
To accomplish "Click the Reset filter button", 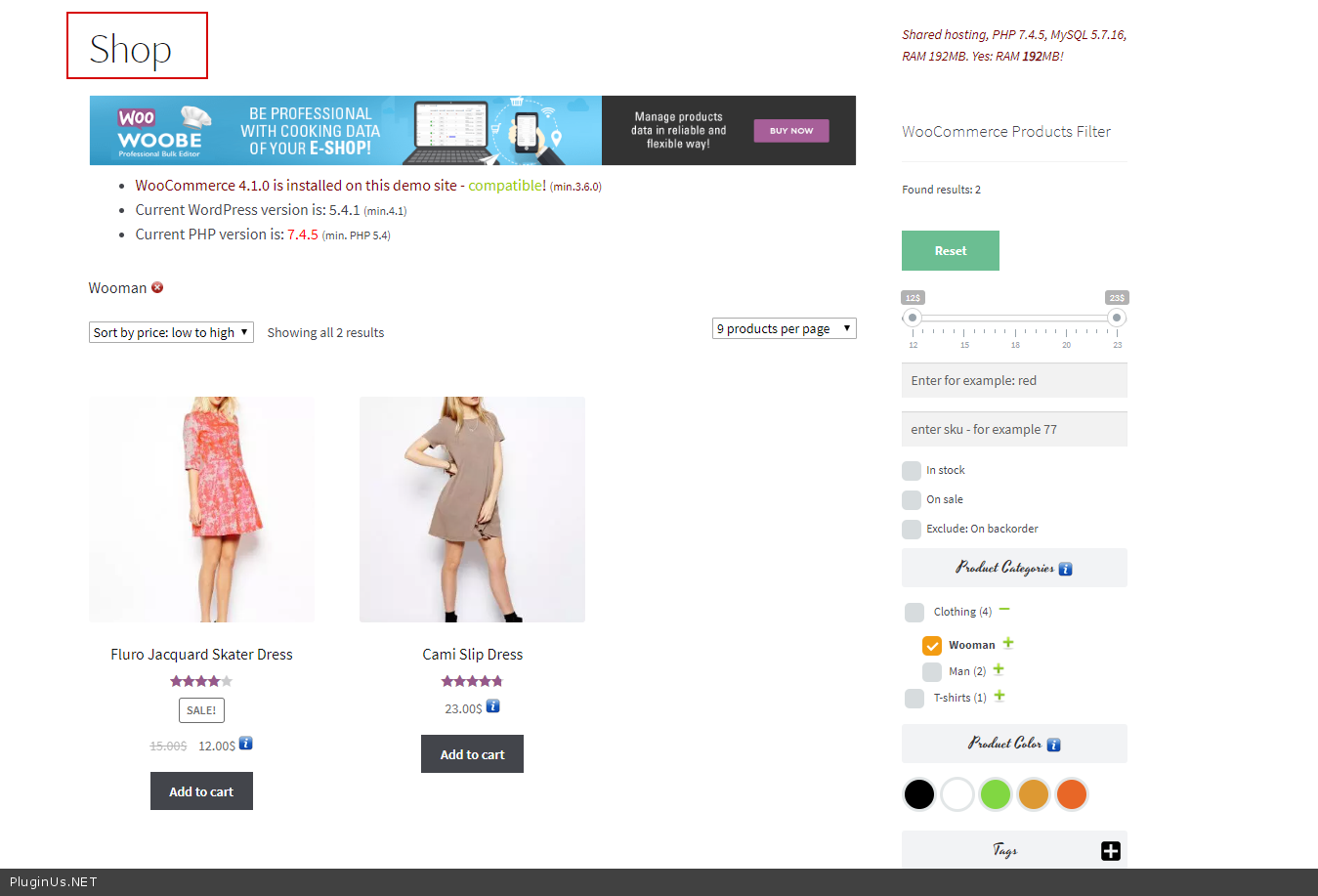I will point(950,251).
